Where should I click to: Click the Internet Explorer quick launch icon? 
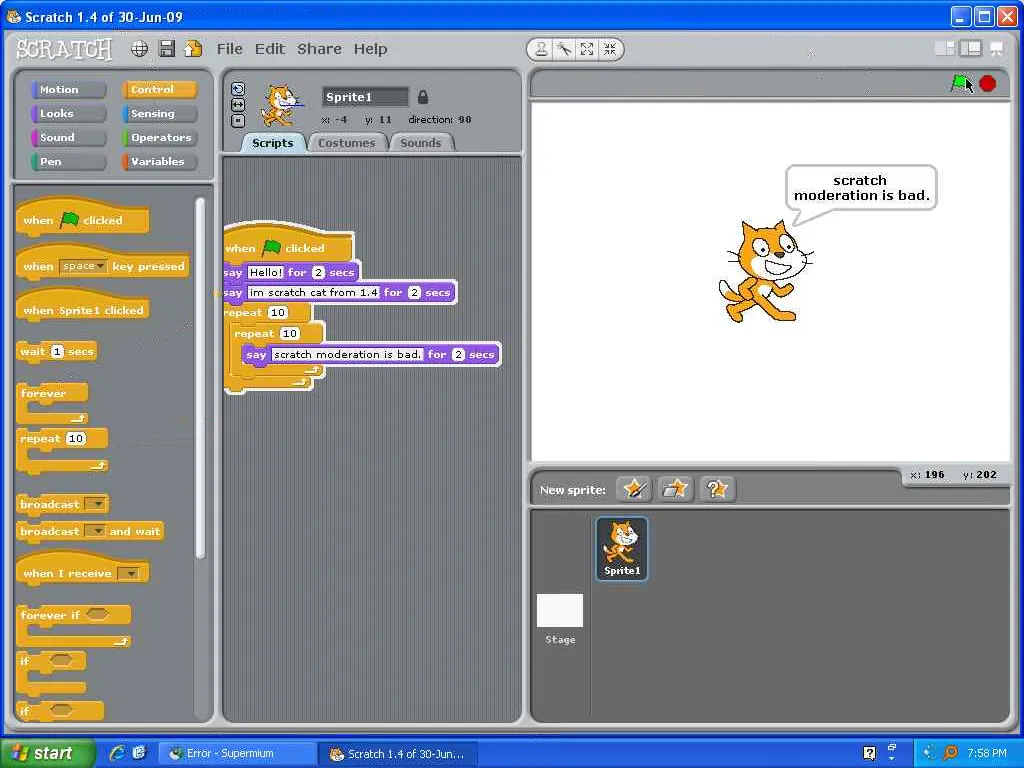[x=118, y=753]
